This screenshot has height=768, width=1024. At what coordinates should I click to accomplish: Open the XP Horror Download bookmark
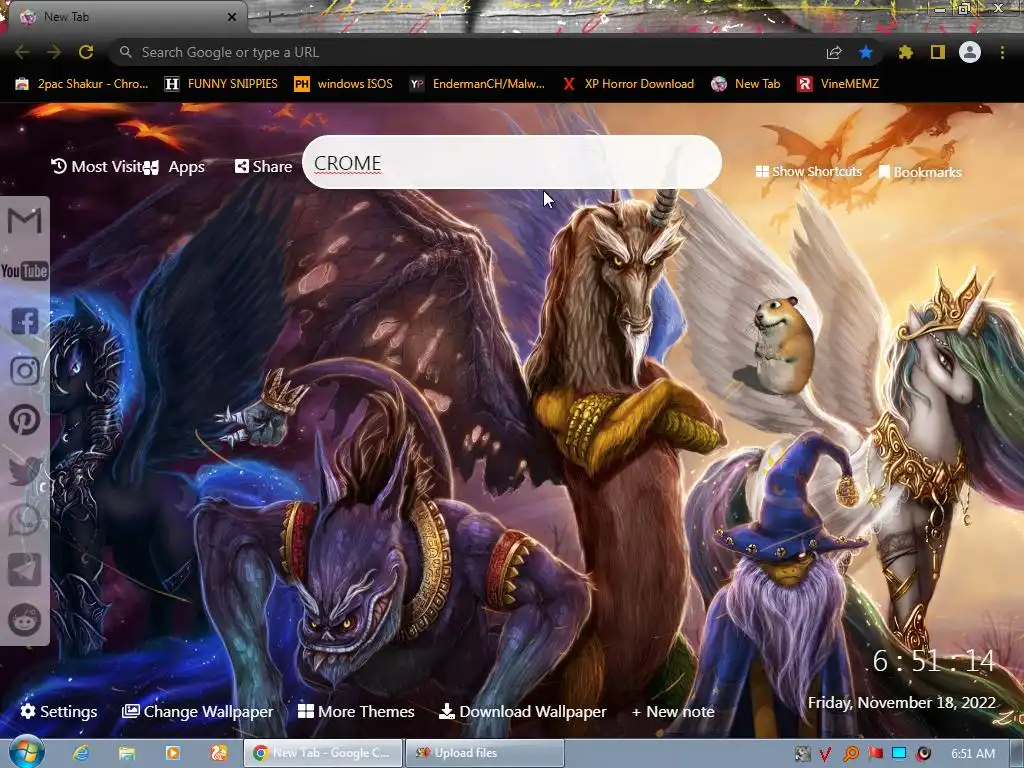pyautogui.click(x=628, y=84)
